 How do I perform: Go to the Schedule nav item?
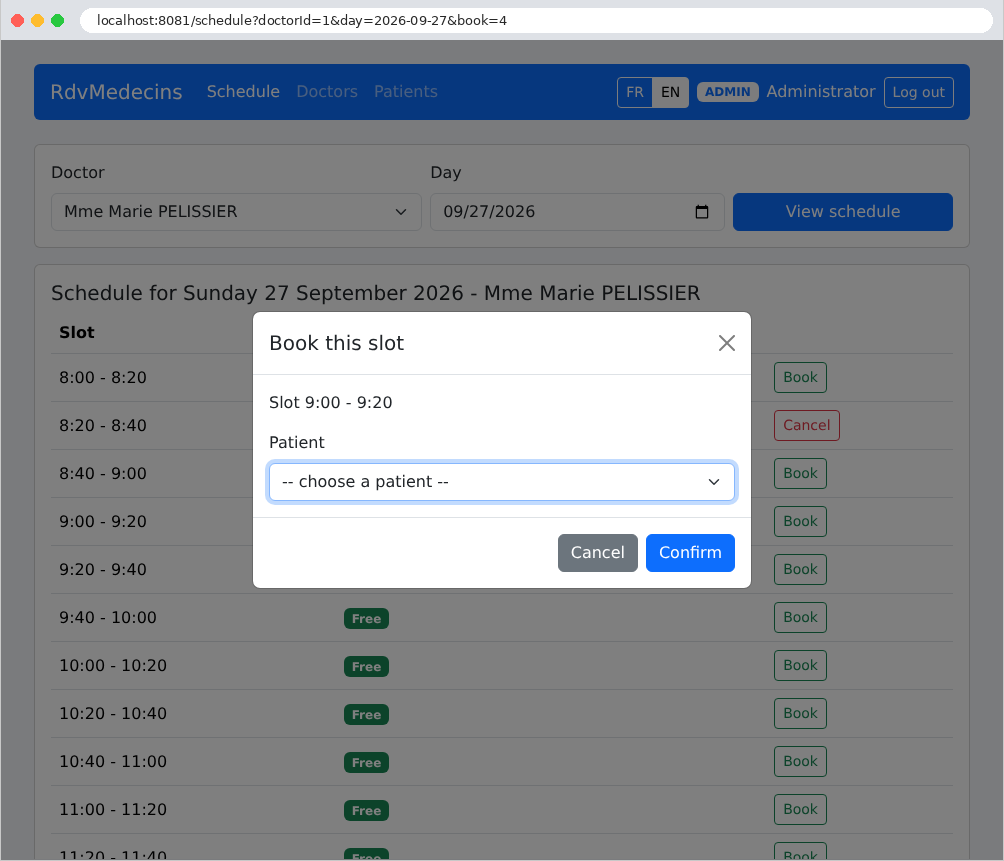click(243, 92)
